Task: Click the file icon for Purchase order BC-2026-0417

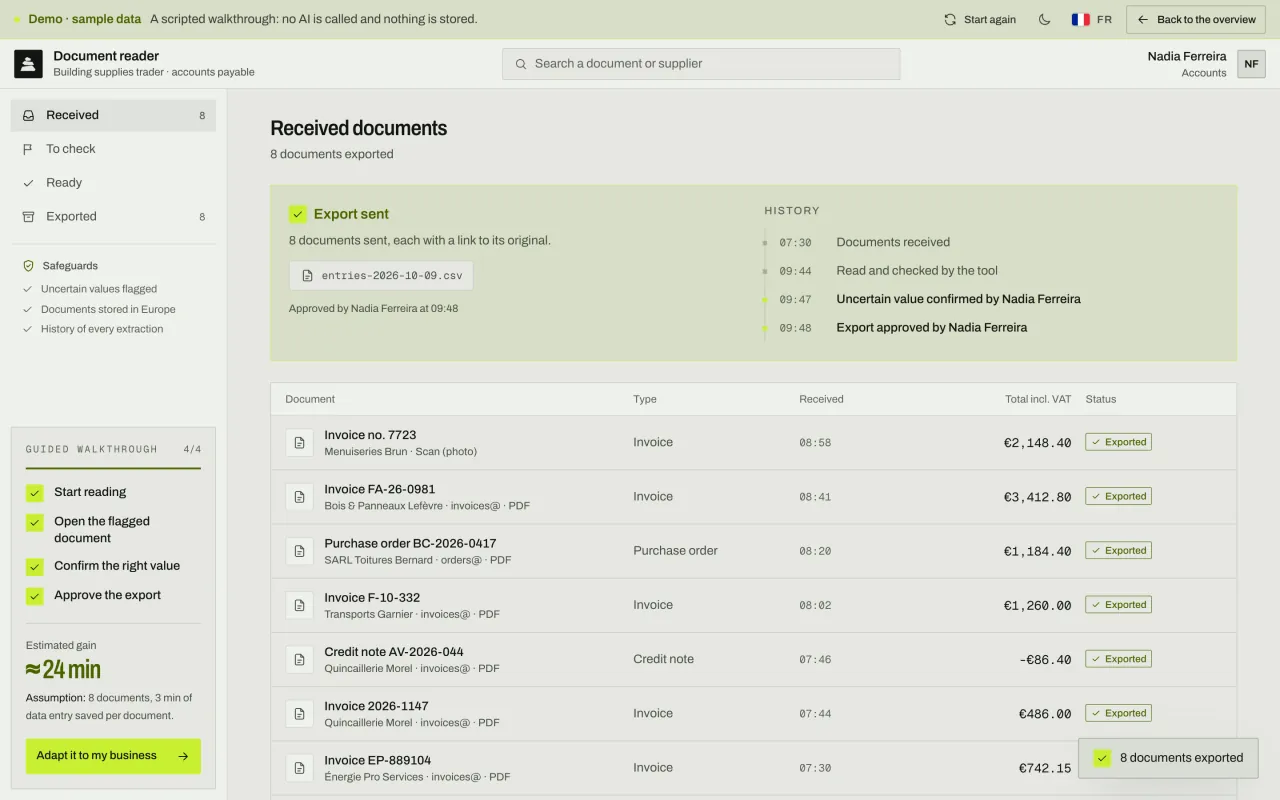Action: [x=300, y=551]
